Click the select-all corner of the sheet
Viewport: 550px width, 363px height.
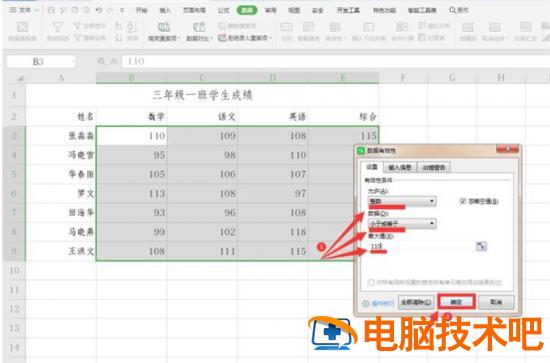click(20, 78)
